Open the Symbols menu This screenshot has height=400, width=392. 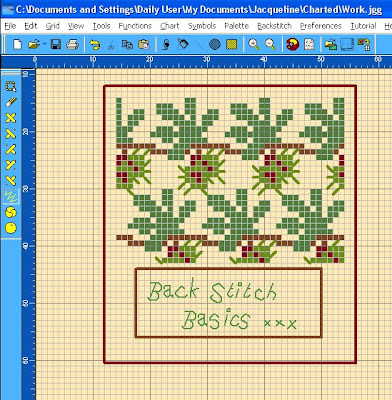click(x=202, y=26)
